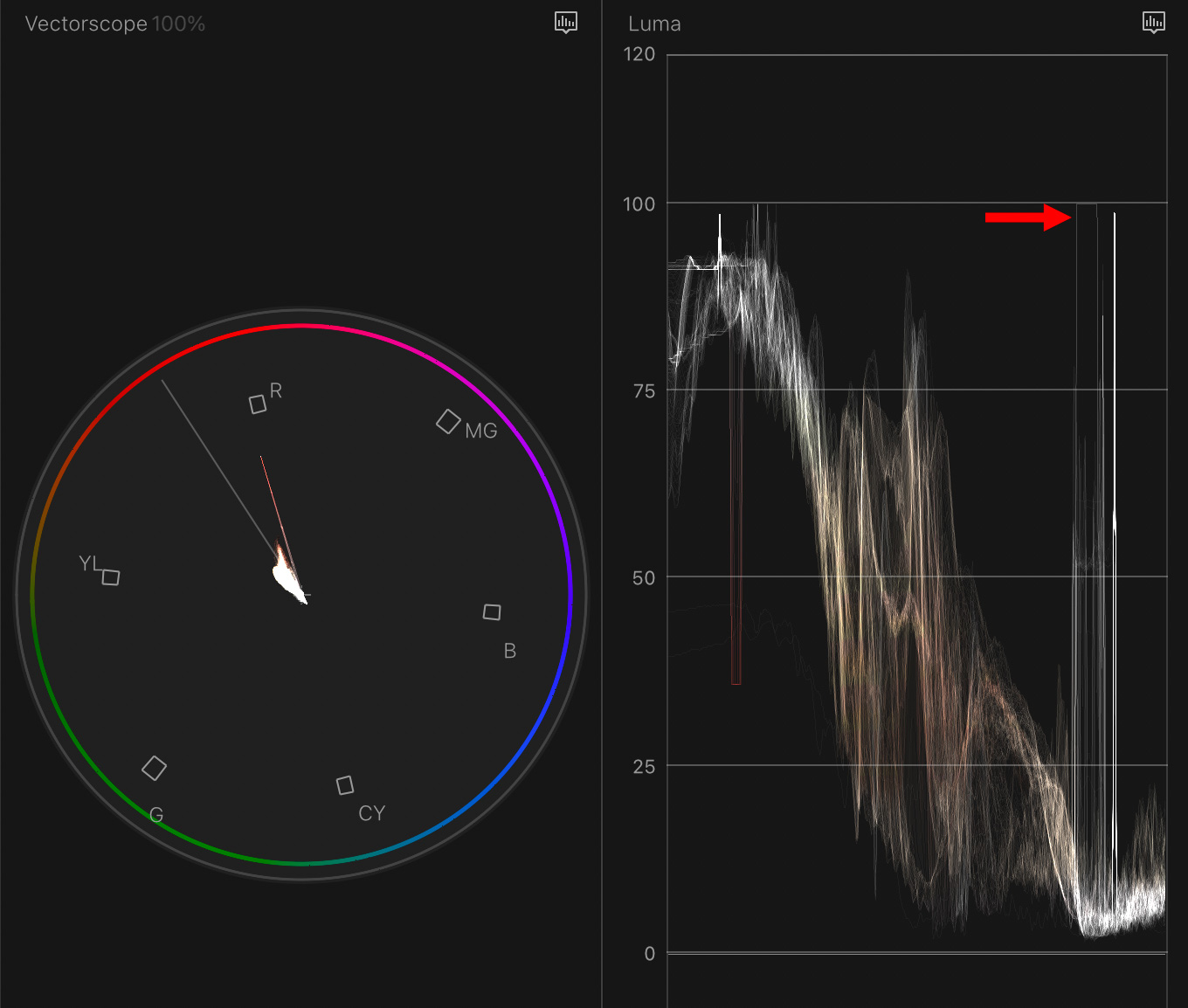The width and height of the screenshot is (1188, 1008).
Task: Click the MG magenta target box
Action: click(x=448, y=422)
